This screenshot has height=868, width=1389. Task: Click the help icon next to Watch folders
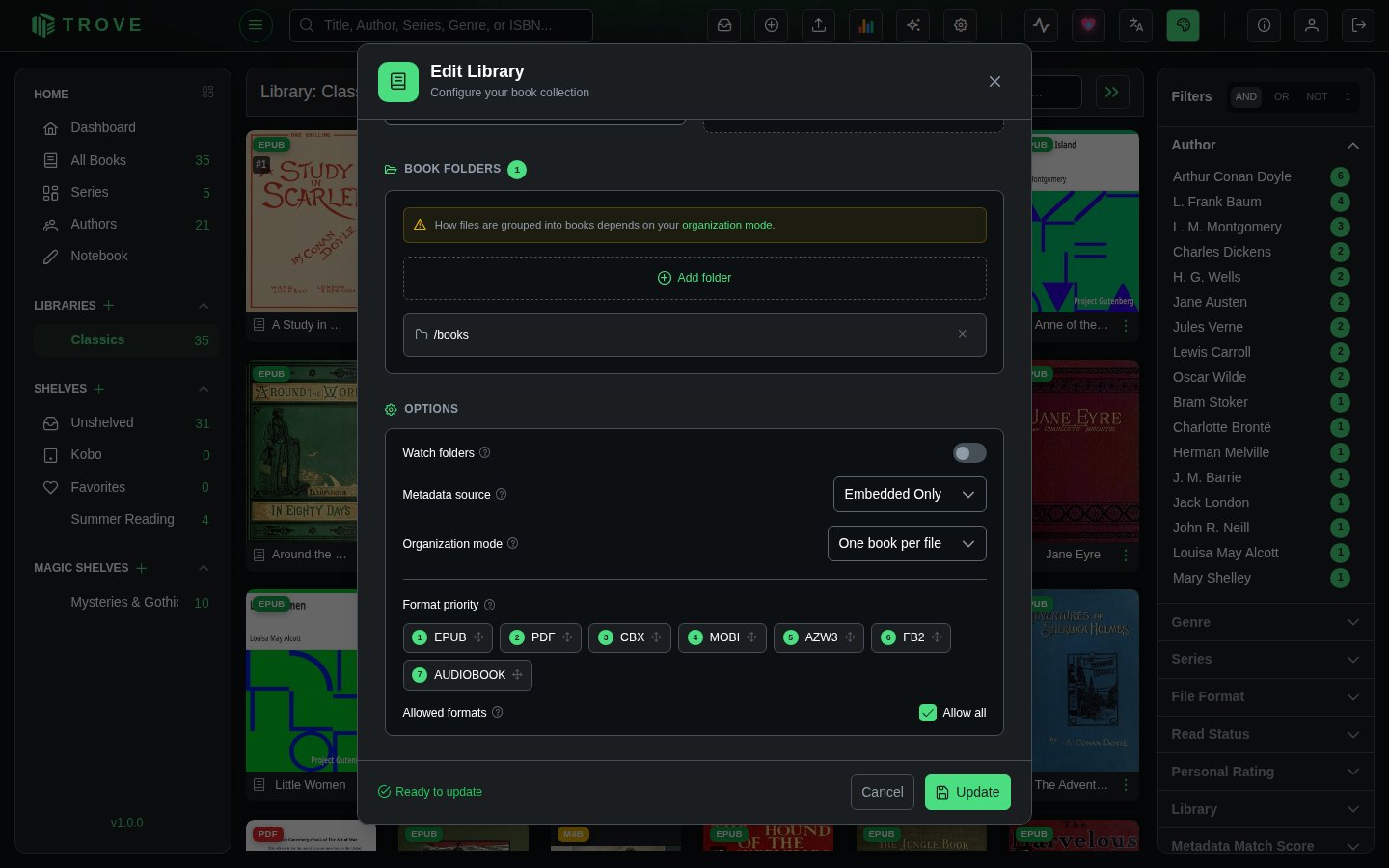click(485, 452)
